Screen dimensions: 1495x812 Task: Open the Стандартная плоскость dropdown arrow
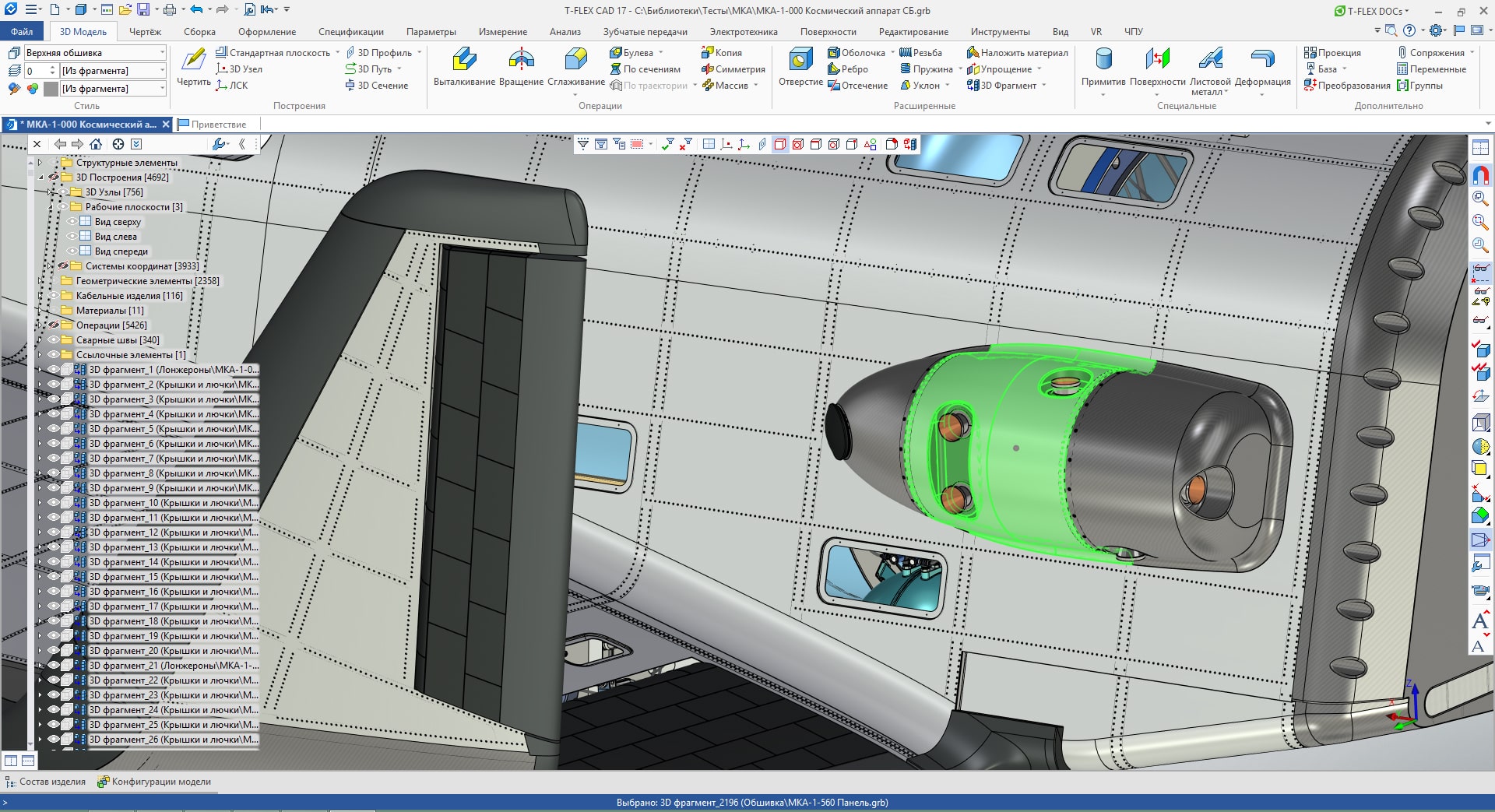[x=337, y=52]
